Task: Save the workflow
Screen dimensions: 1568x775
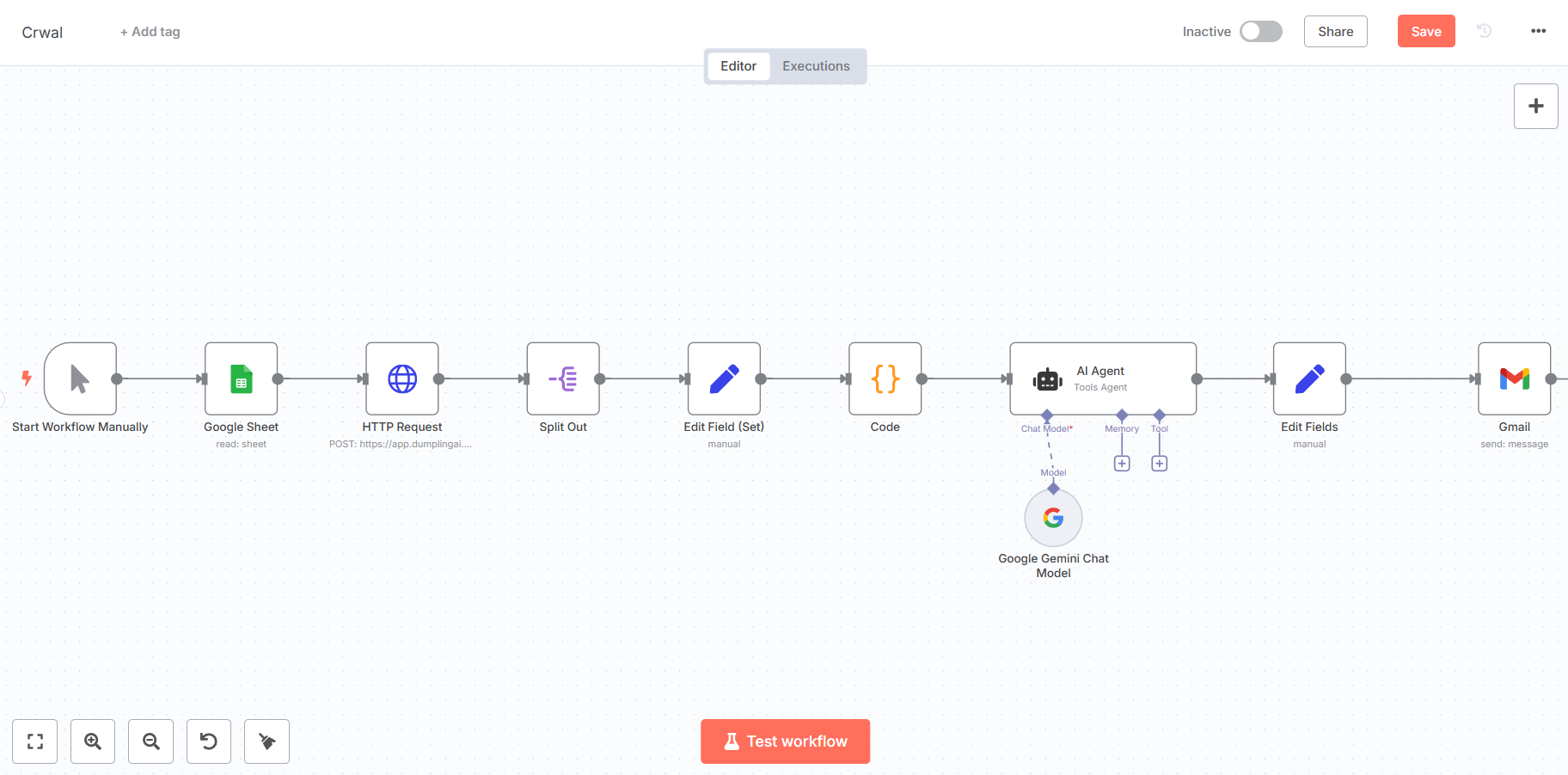Action: pos(1426,31)
